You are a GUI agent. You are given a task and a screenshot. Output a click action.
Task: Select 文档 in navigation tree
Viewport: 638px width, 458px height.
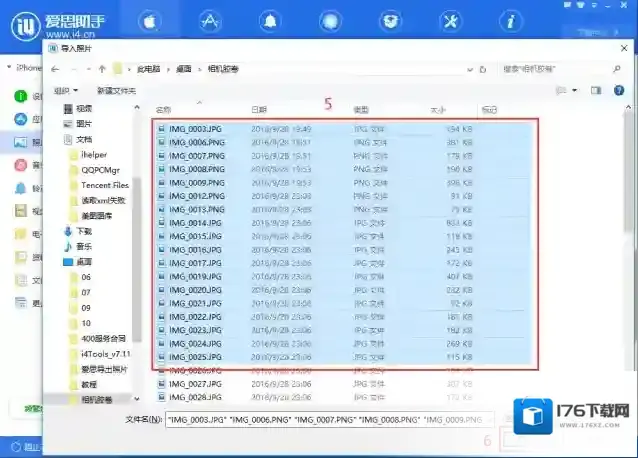click(x=78, y=140)
